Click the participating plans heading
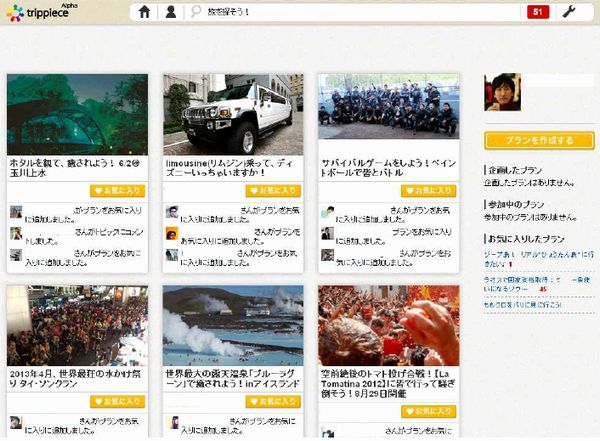The width and height of the screenshot is (600, 441). click(515, 204)
